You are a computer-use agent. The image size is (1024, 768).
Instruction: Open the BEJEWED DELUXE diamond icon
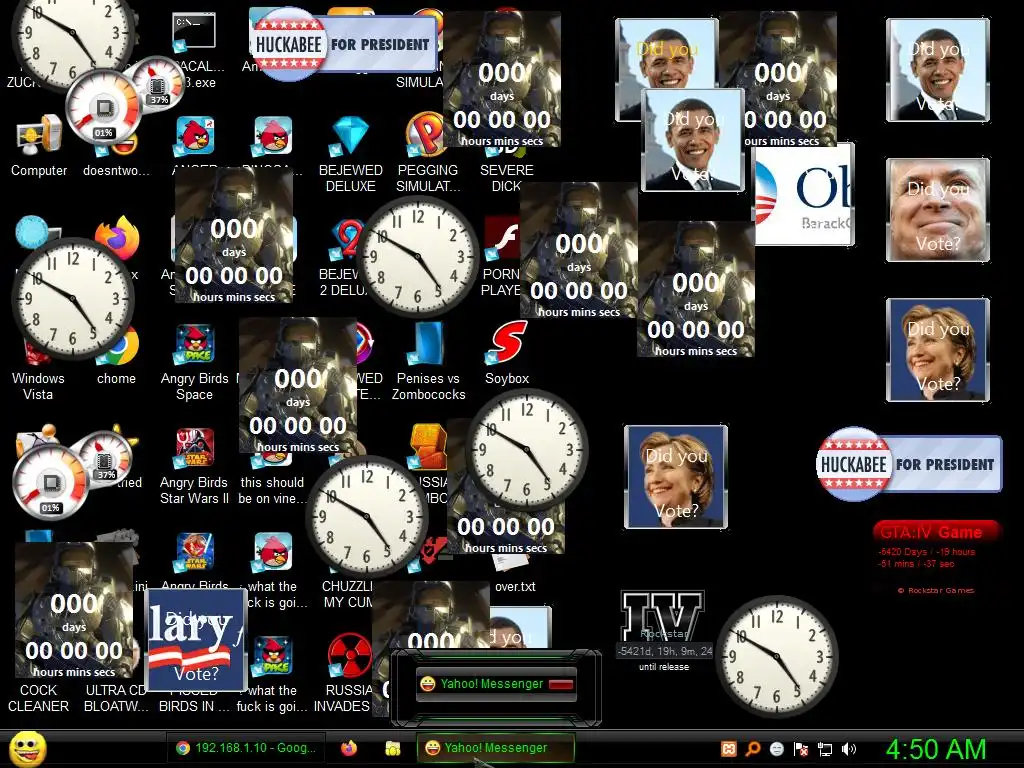click(350, 136)
